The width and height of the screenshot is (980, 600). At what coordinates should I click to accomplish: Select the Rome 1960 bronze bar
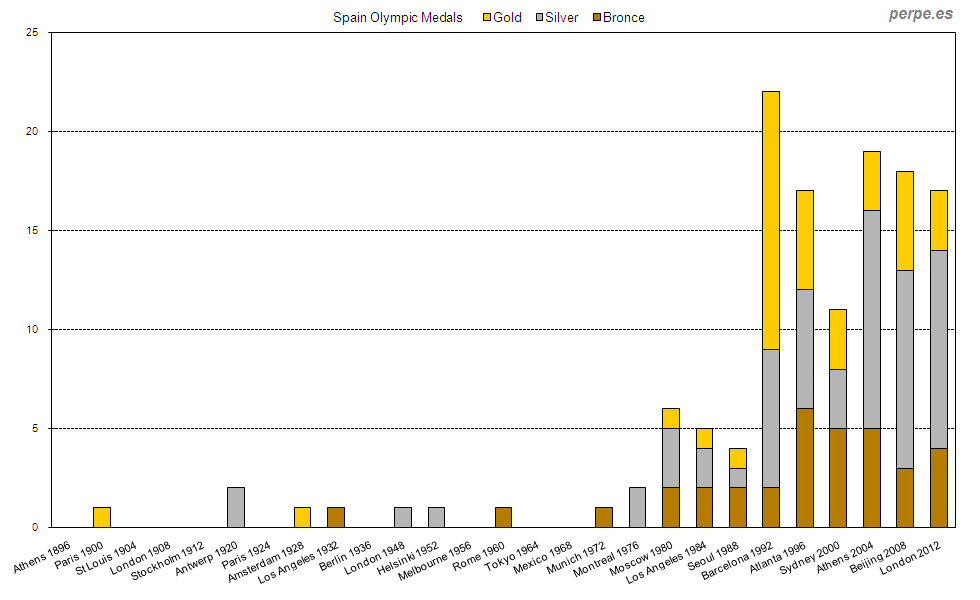[503, 517]
